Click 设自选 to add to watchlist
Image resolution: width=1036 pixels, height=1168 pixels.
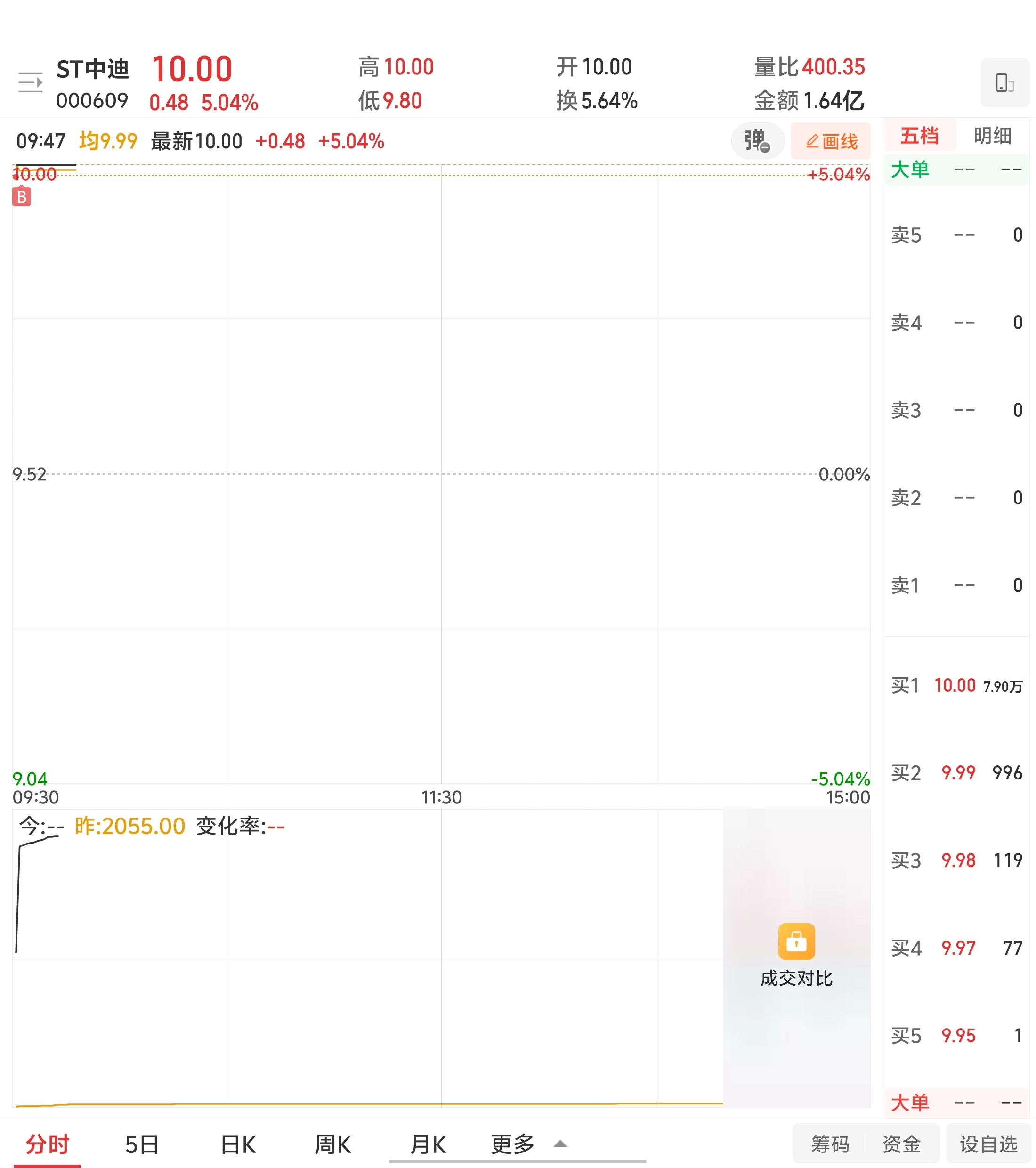pyautogui.click(x=988, y=1144)
